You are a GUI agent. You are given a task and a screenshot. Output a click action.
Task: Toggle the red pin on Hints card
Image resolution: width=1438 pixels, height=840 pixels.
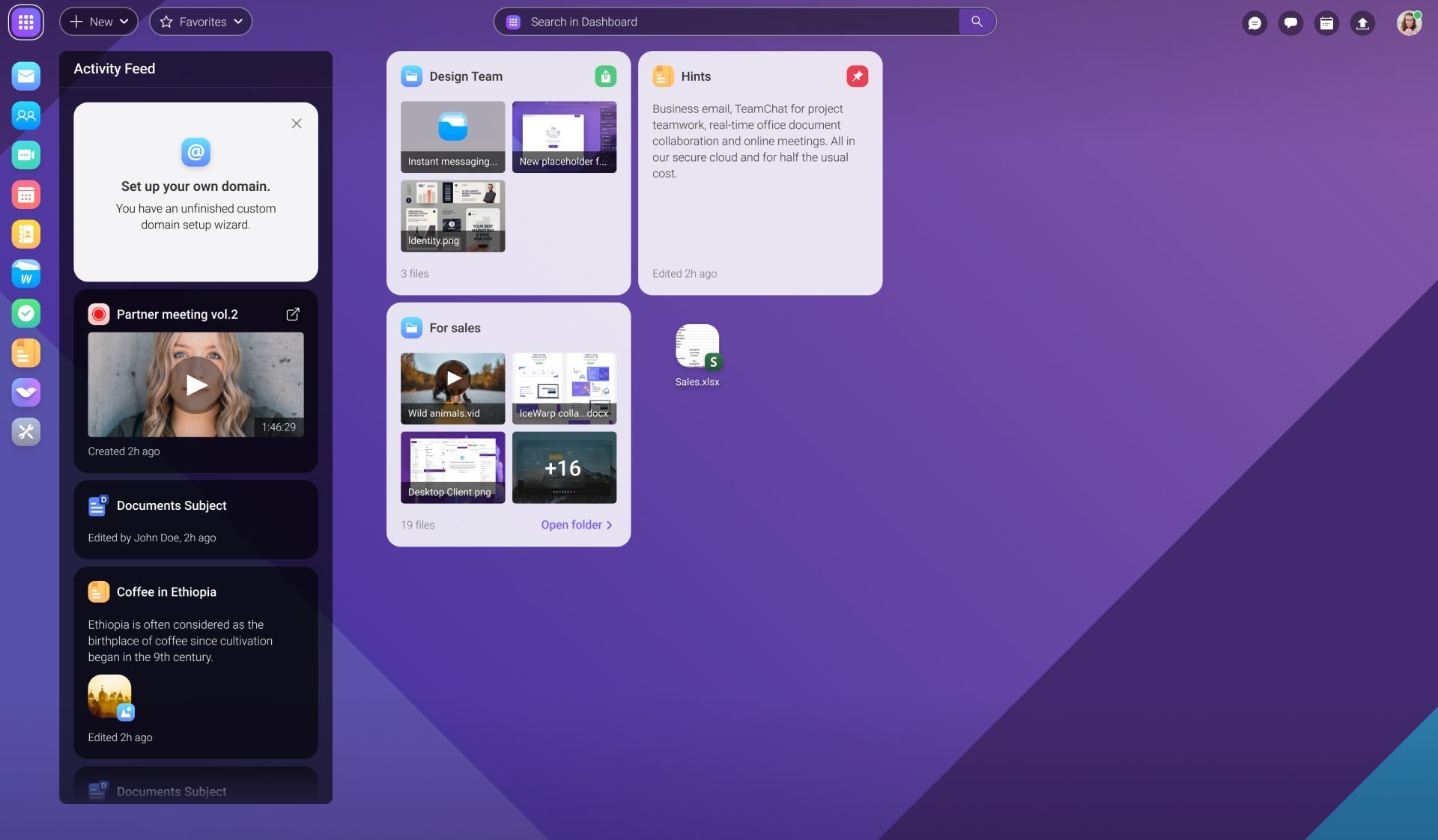pyautogui.click(x=857, y=76)
